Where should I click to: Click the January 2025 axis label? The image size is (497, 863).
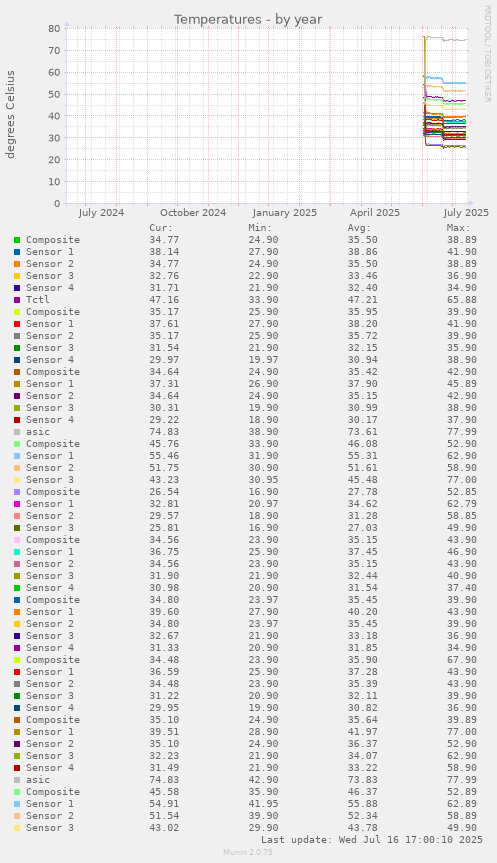[x=285, y=212]
